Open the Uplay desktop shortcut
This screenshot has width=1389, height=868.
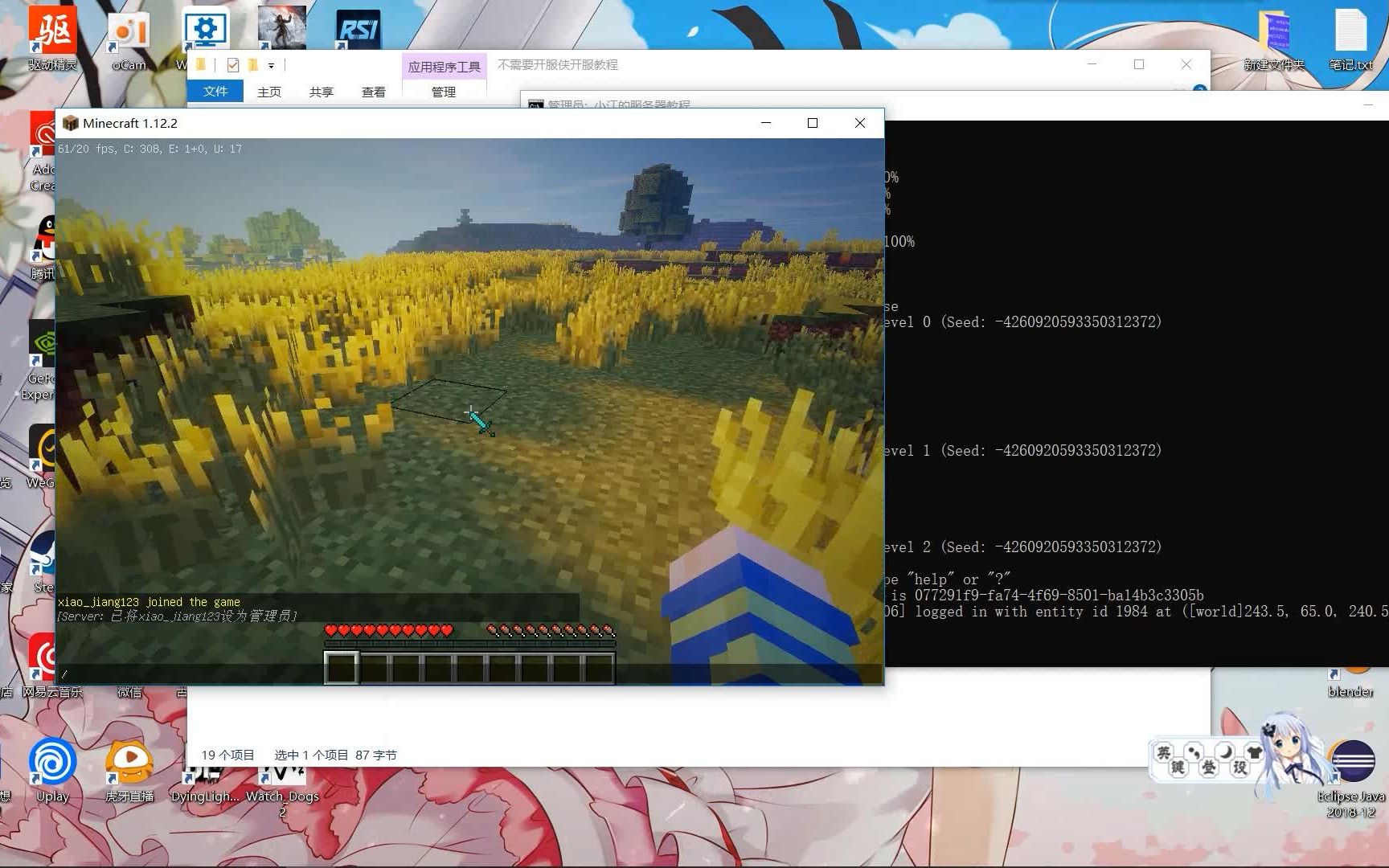pos(52,770)
